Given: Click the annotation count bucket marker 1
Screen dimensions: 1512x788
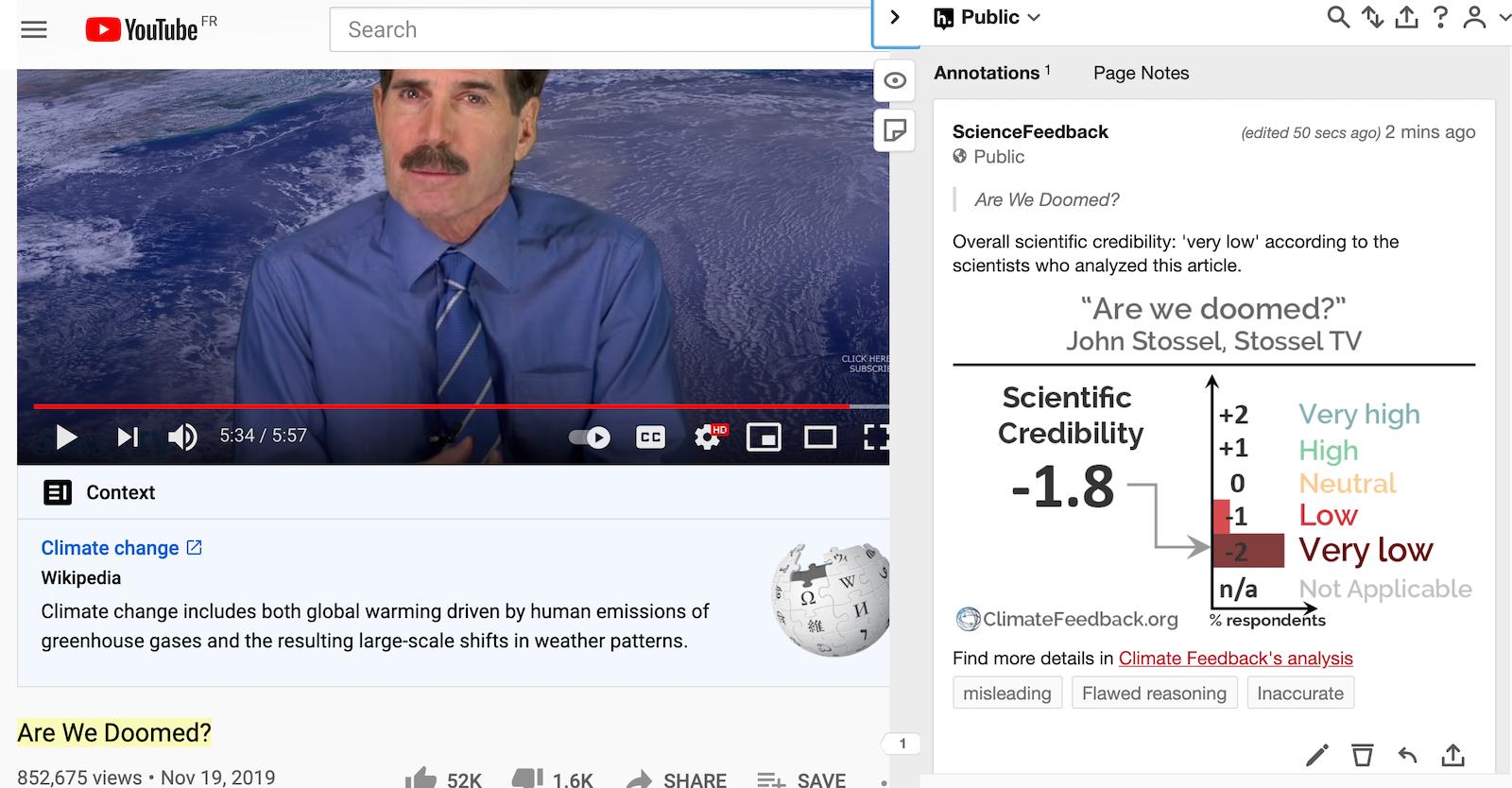Looking at the screenshot, I should 902,744.
